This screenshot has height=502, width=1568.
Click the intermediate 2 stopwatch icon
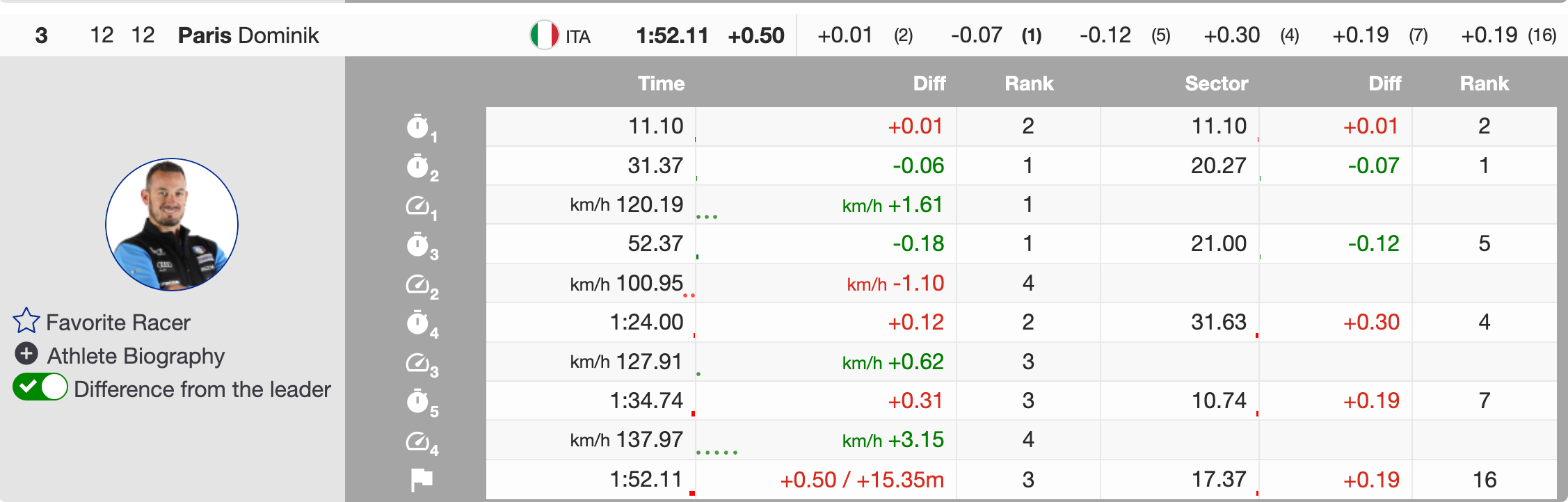[x=418, y=166]
